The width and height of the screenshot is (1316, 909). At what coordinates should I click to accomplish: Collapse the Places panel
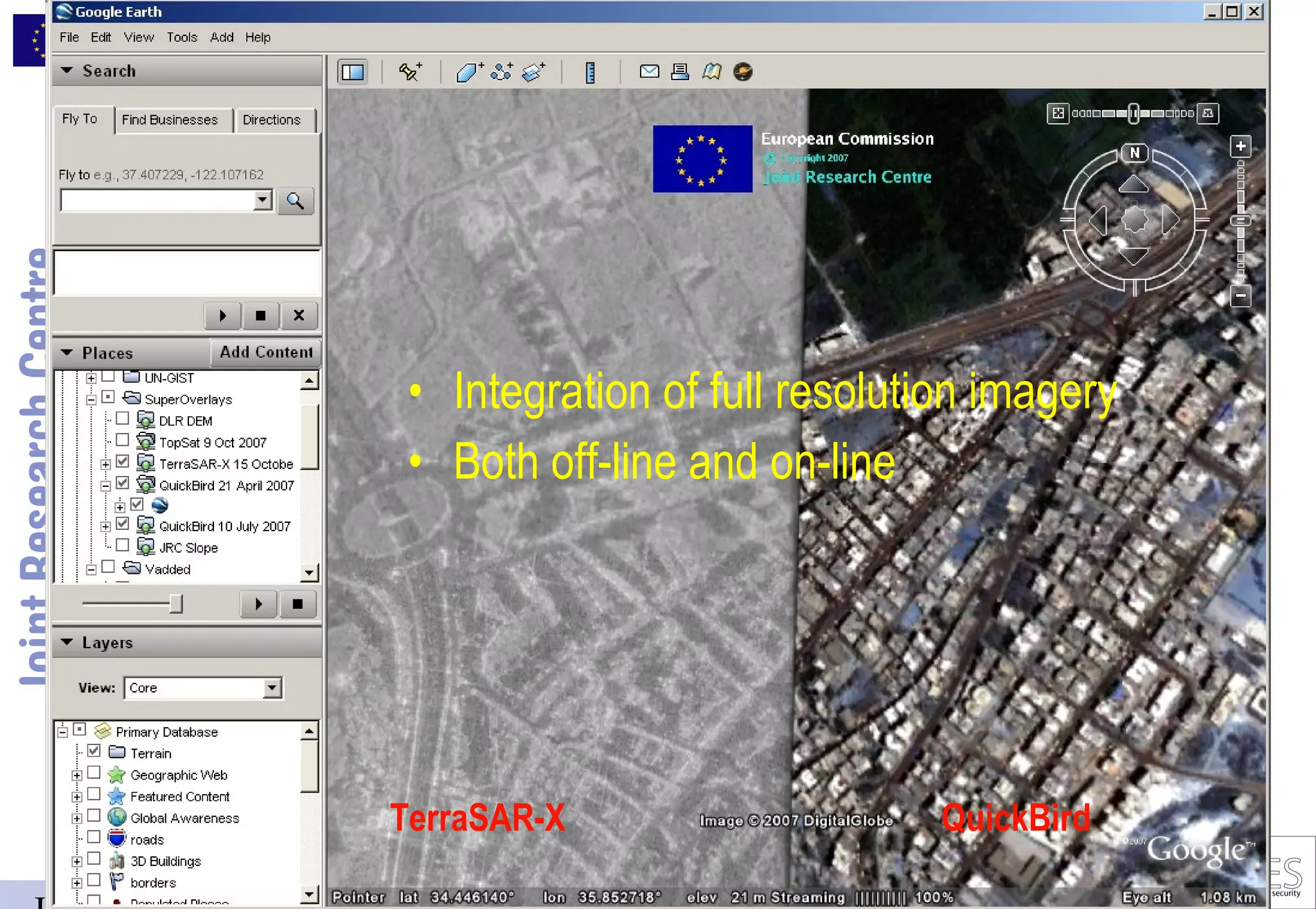(x=67, y=352)
